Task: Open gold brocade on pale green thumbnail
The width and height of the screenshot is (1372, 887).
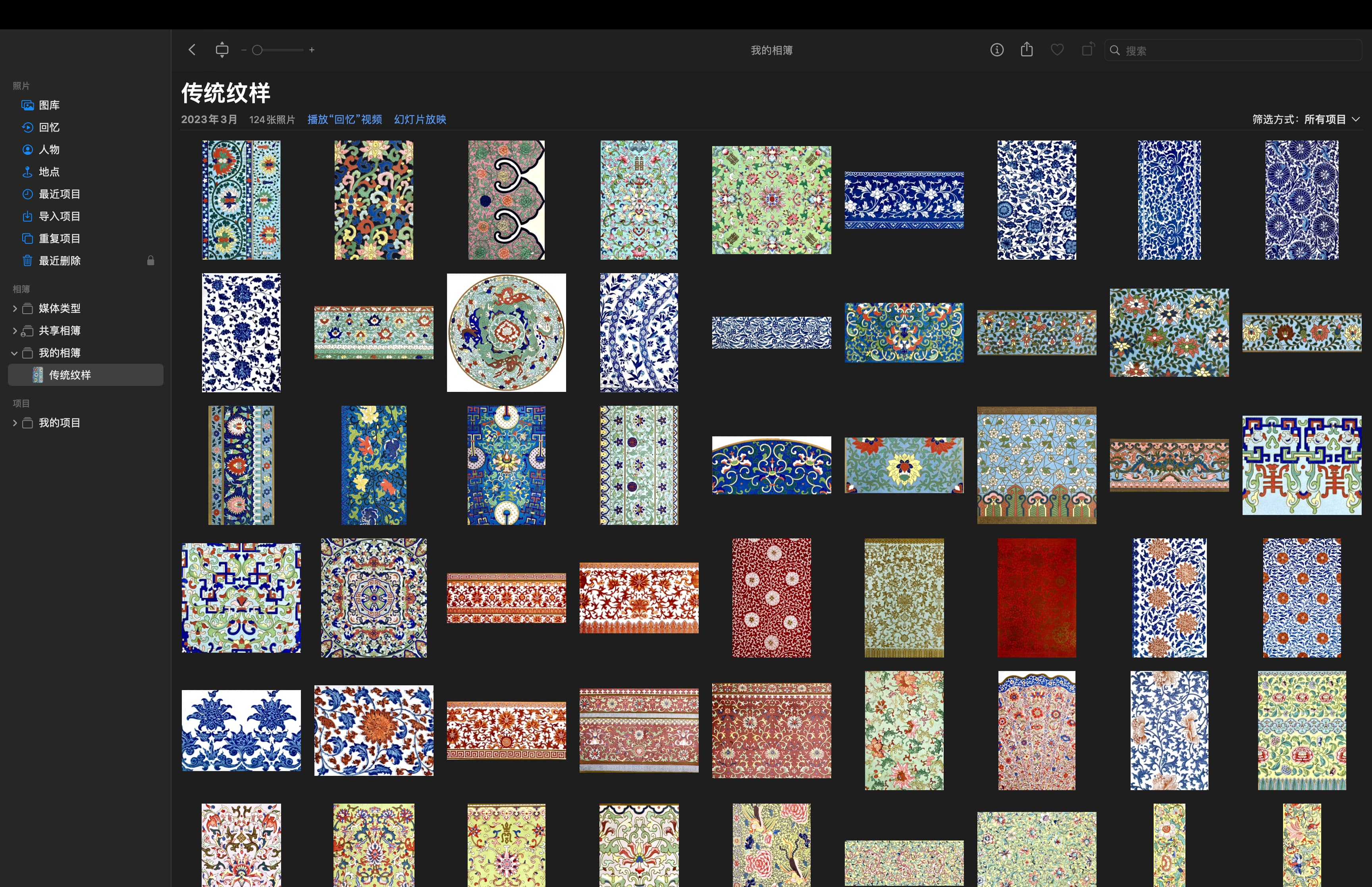Action: click(904, 598)
